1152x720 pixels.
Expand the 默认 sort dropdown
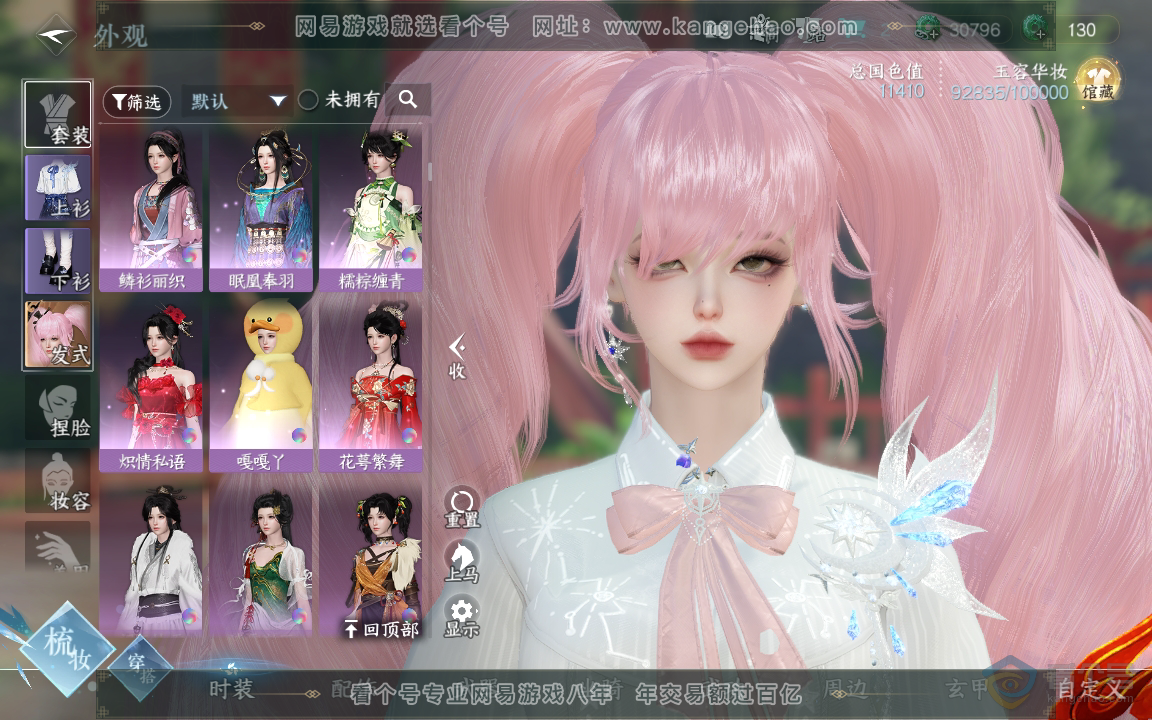pyautogui.click(x=238, y=101)
